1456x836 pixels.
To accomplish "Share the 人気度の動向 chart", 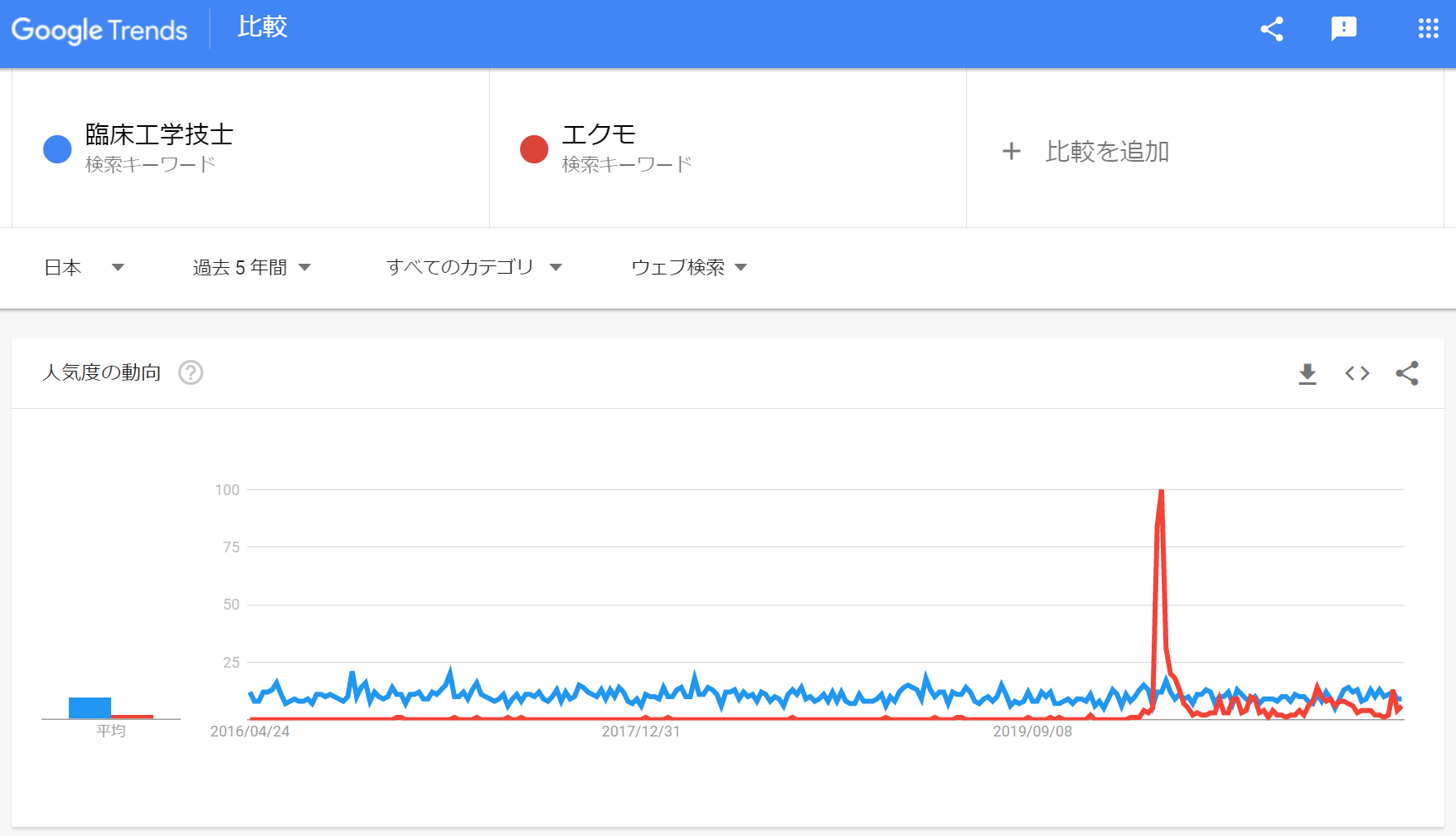I will coord(1407,373).
